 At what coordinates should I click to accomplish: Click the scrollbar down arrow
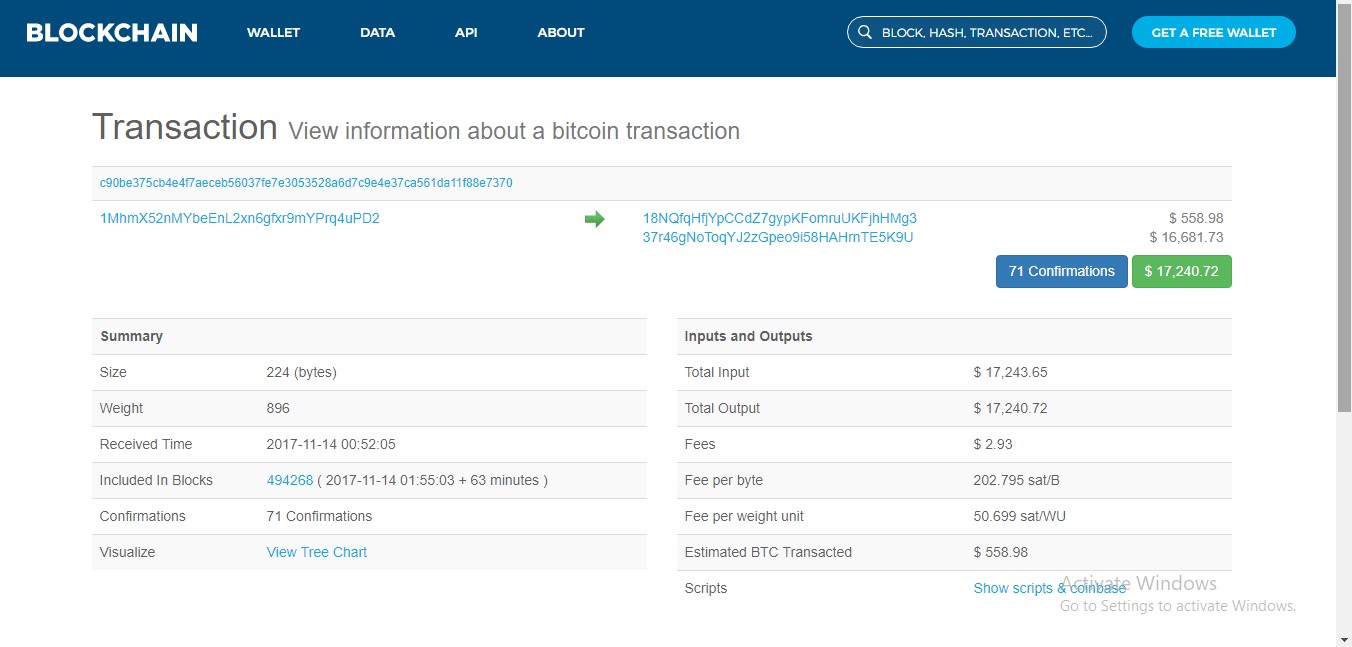(1344, 639)
